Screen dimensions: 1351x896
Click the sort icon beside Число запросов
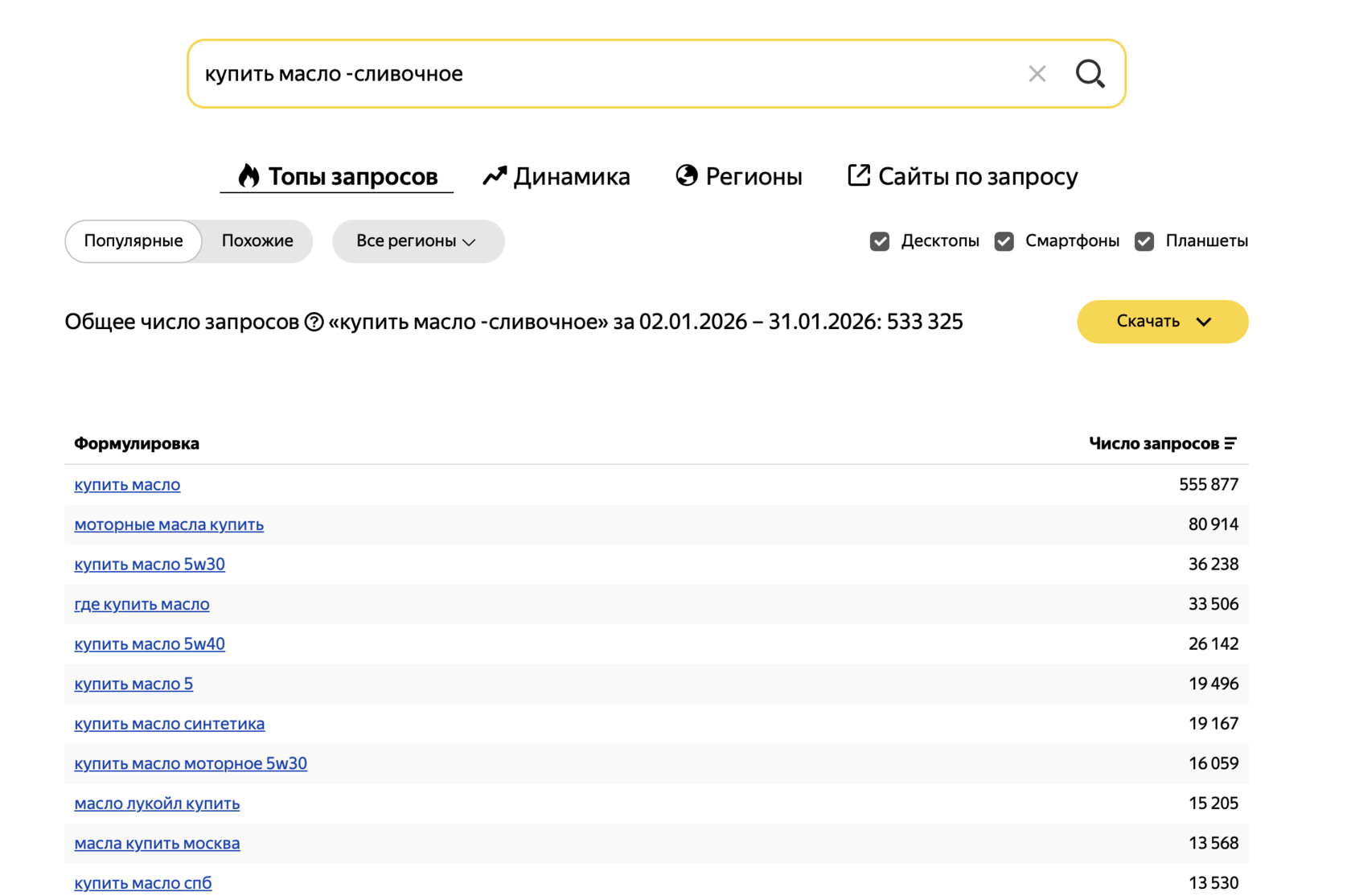coord(1231,442)
